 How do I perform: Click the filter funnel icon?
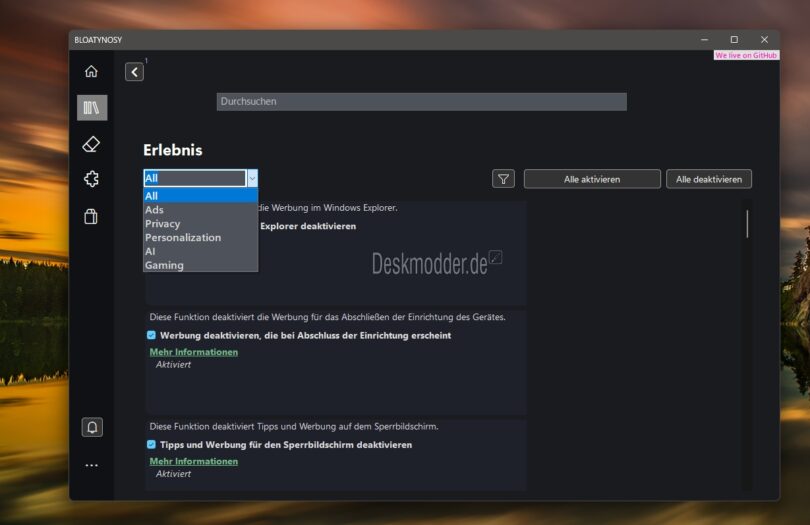coord(503,179)
